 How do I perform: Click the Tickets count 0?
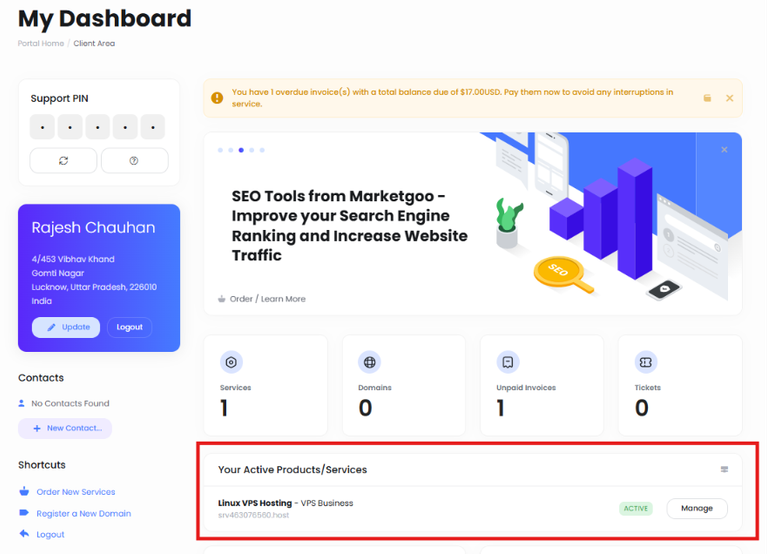[x=642, y=408]
